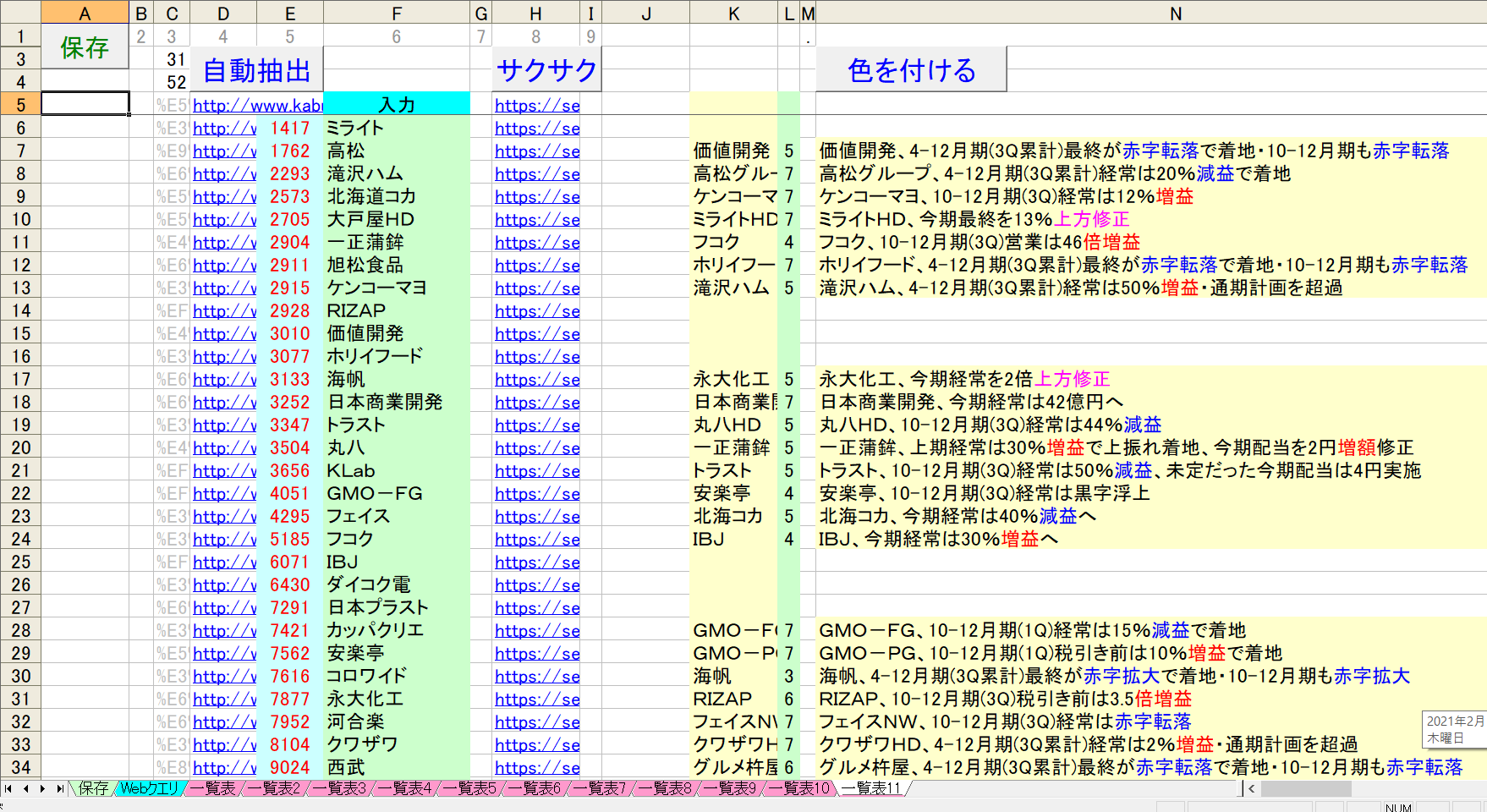The height and width of the screenshot is (812, 1487).
Task: Click cell ダイコク電
Action: click(x=397, y=584)
